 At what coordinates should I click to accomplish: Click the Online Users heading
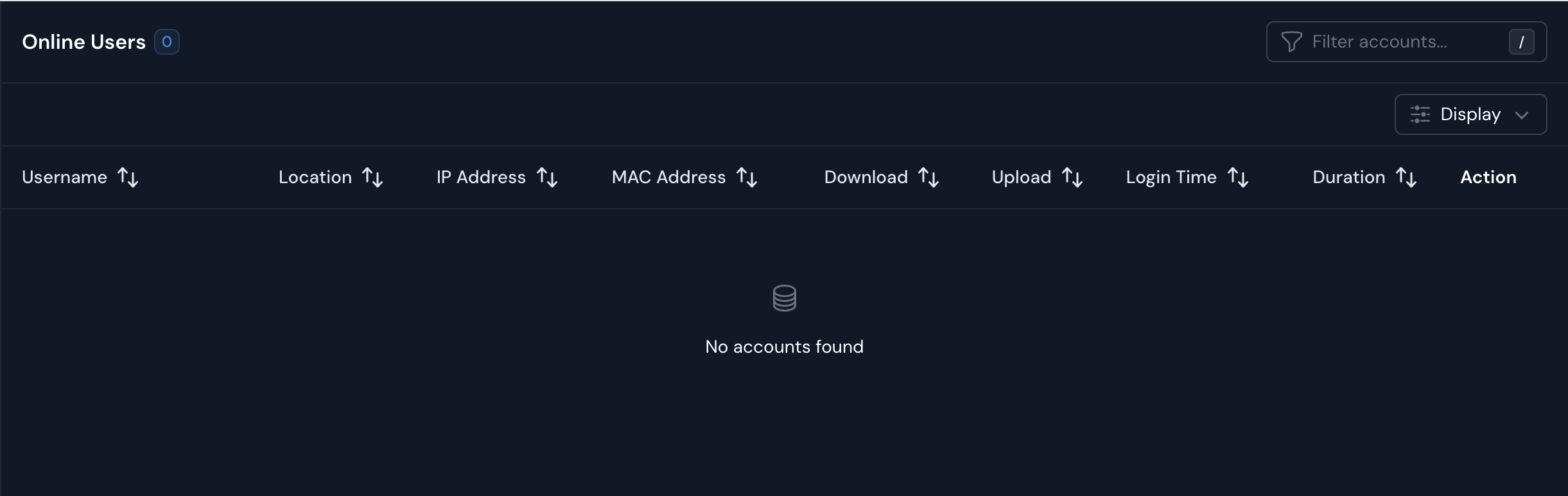(83, 42)
